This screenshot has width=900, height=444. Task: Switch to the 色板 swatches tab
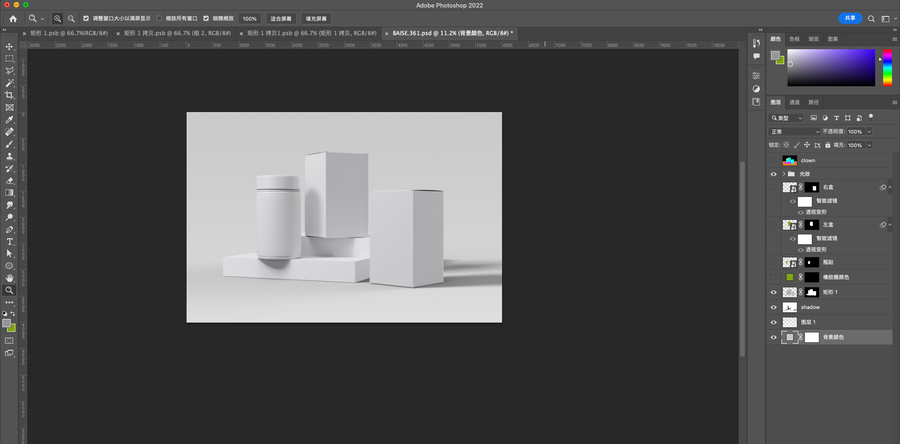794,39
